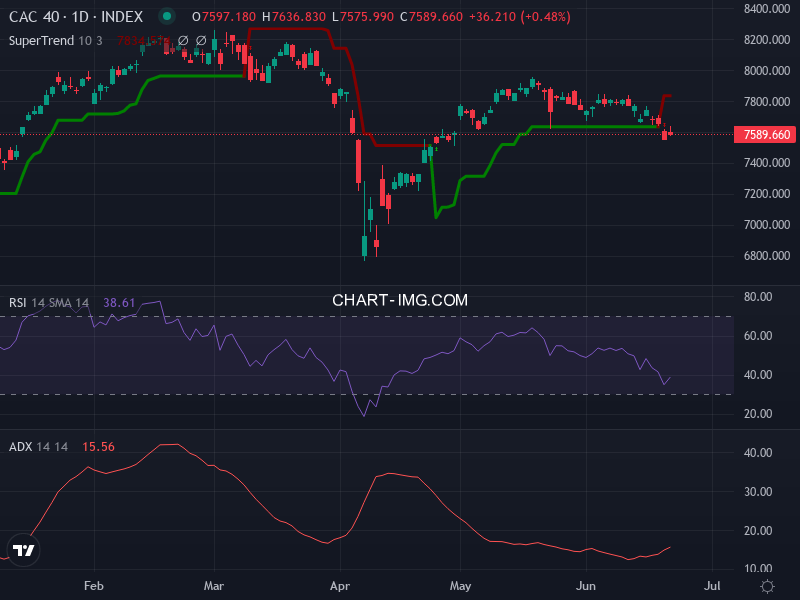Click the ADX value 15.56
800x600 pixels.
(x=98, y=447)
